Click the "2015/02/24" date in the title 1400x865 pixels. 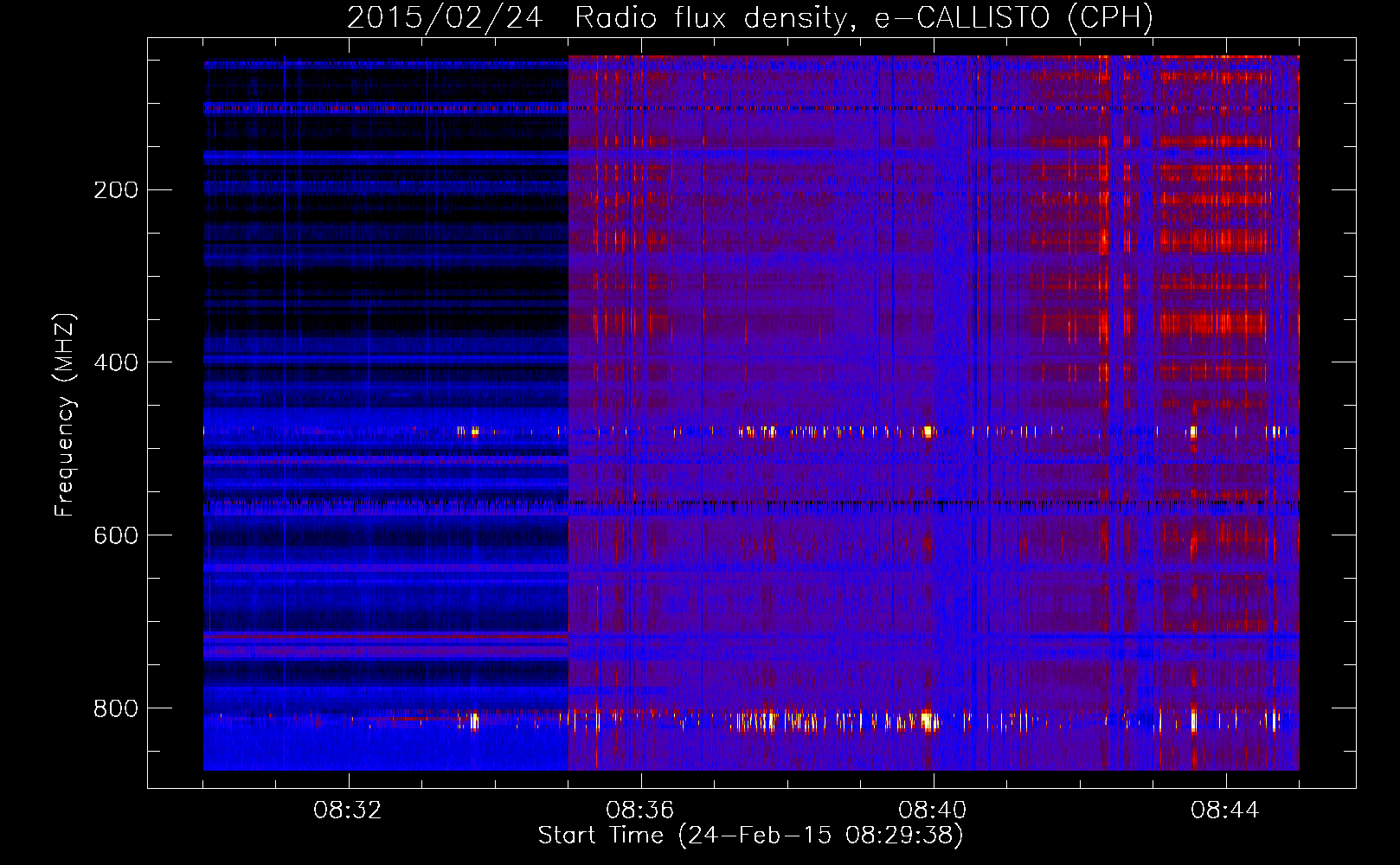[445, 17]
